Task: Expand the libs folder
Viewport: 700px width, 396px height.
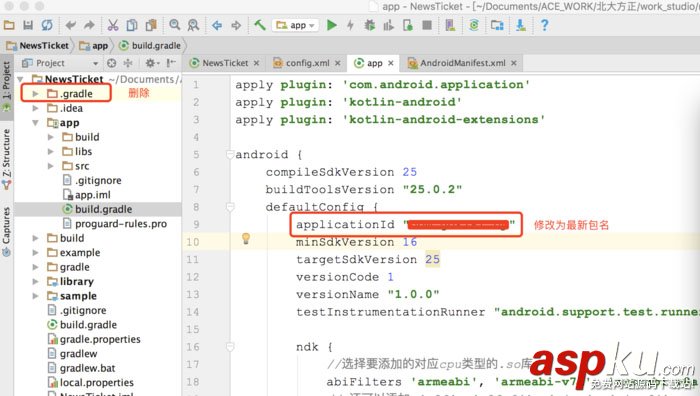Action: [x=50, y=151]
